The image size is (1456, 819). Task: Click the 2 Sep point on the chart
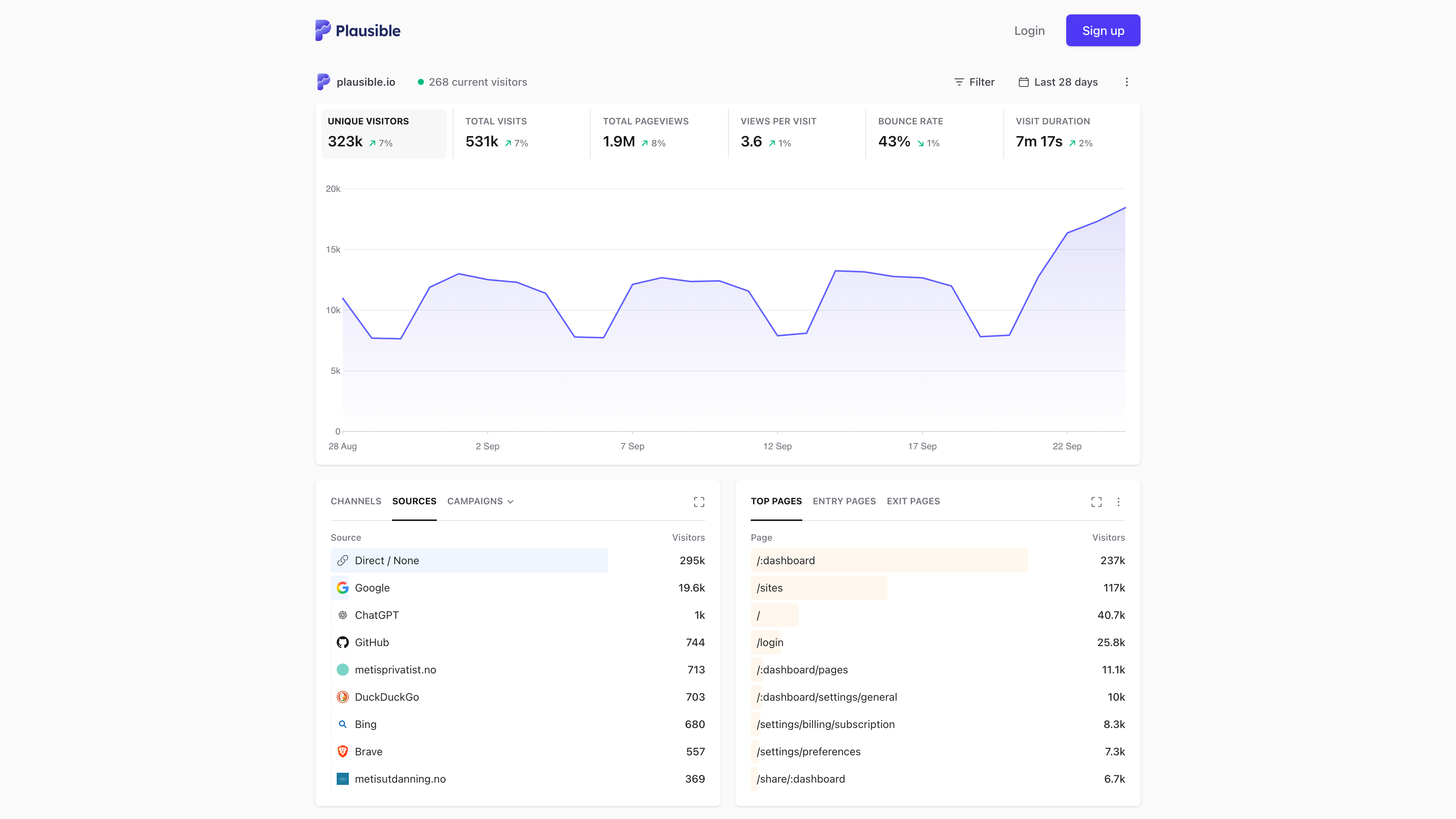(x=488, y=280)
